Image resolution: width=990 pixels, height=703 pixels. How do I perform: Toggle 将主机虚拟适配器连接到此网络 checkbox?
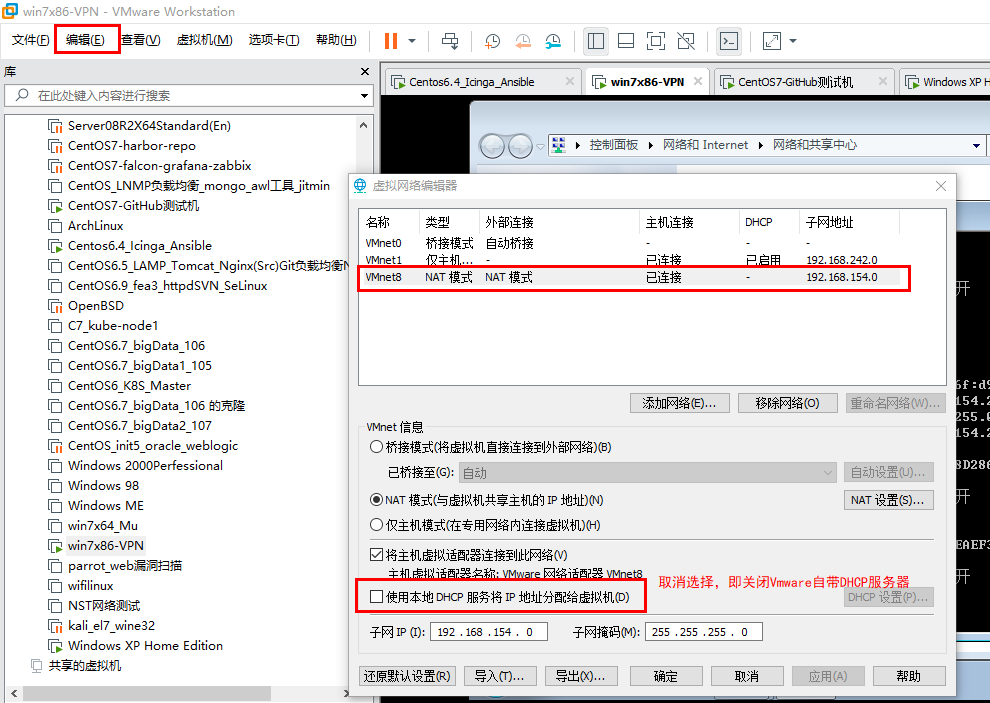376,555
